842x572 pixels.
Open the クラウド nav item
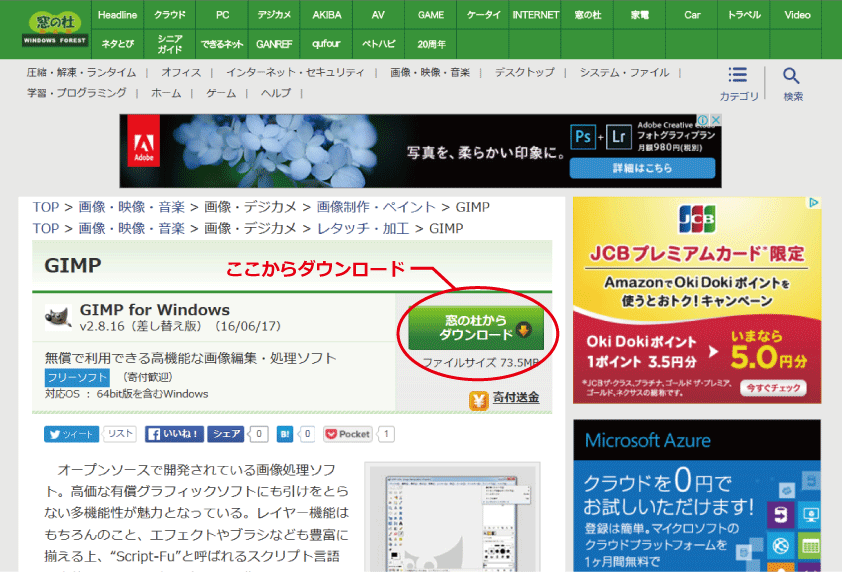pos(170,15)
